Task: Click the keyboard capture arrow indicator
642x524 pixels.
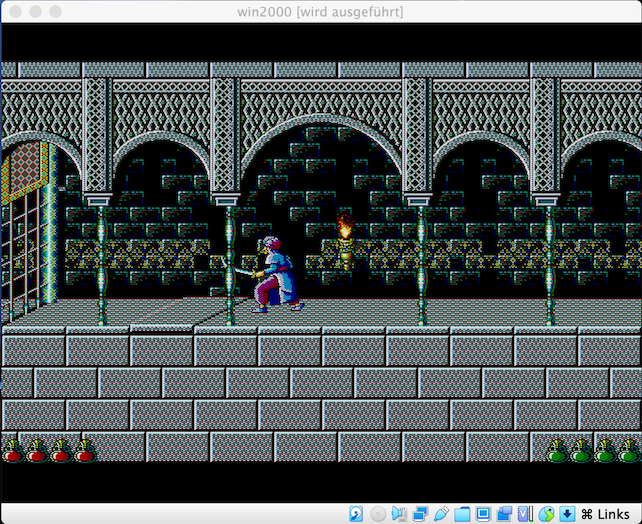Action: click(567, 514)
